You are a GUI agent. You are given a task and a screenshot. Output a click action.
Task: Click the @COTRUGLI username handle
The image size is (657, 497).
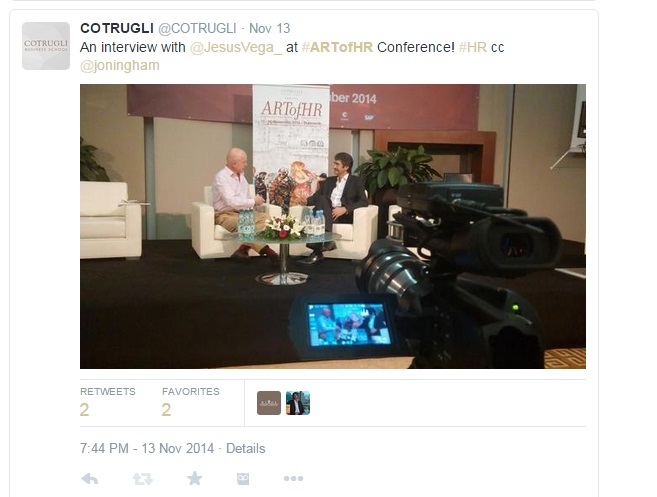click(197, 28)
